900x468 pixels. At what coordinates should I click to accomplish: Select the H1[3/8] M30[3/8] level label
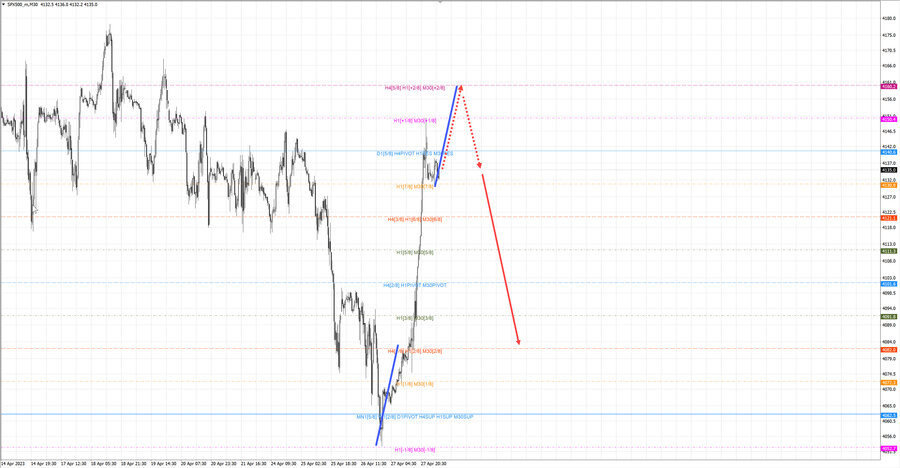pyautogui.click(x=414, y=318)
